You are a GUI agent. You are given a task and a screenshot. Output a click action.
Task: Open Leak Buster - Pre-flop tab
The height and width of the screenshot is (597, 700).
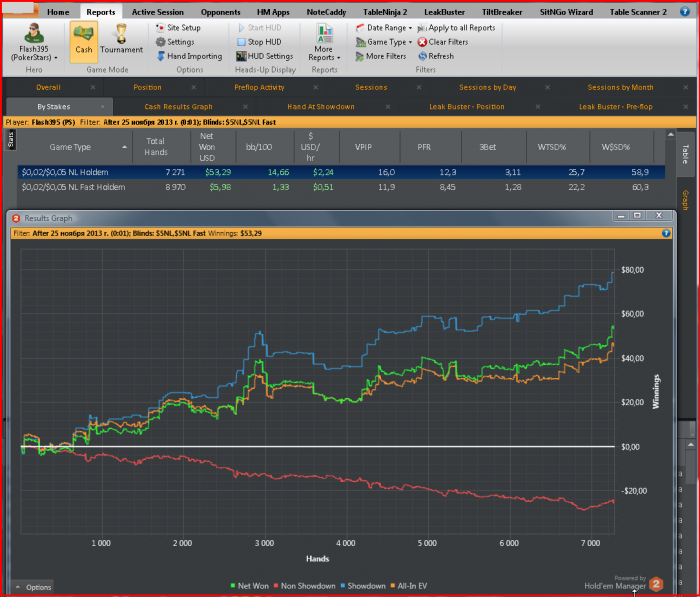pyautogui.click(x=616, y=107)
